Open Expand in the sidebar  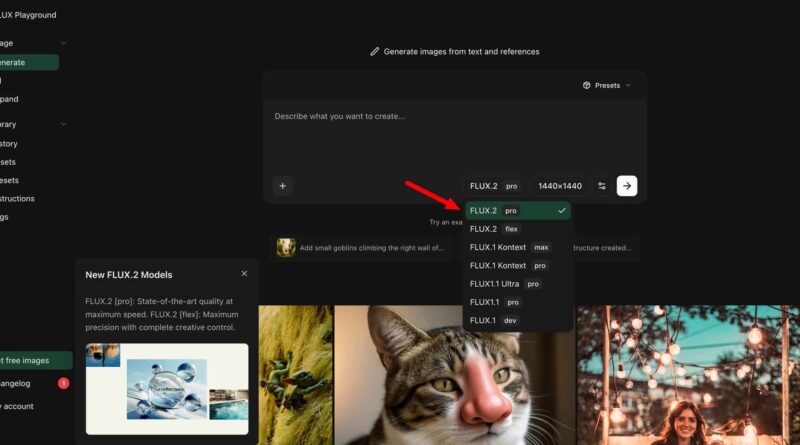coord(10,99)
